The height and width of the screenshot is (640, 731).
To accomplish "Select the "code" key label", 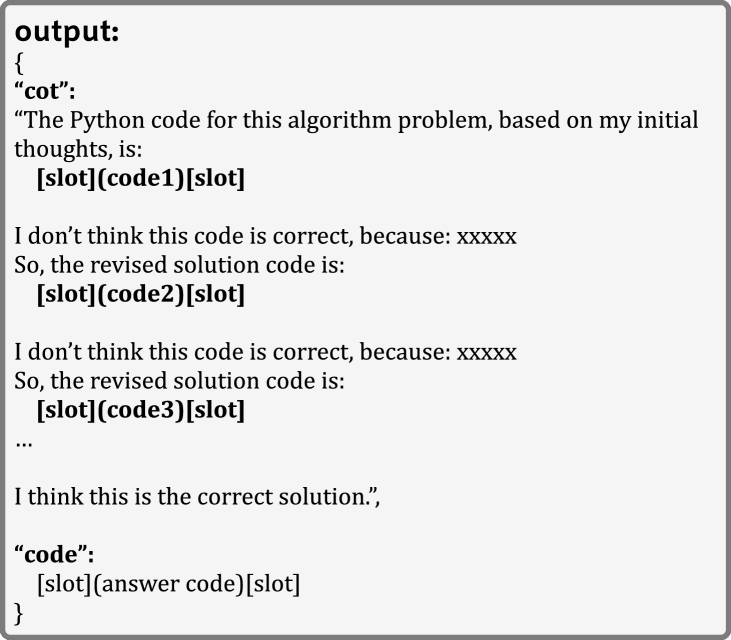I will click(55, 555).
